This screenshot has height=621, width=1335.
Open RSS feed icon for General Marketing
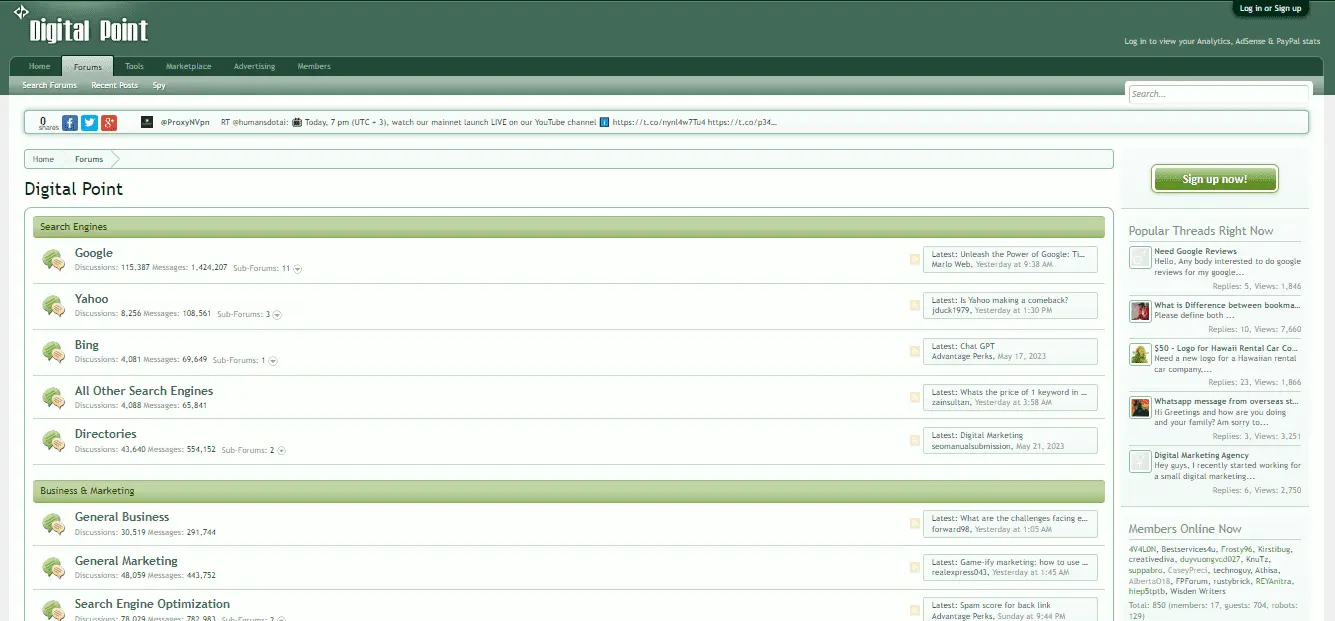point(914,568)
